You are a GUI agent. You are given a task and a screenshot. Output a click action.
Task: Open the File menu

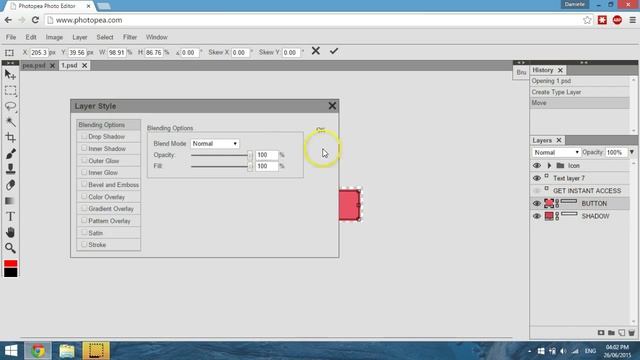tap(11, 37)
